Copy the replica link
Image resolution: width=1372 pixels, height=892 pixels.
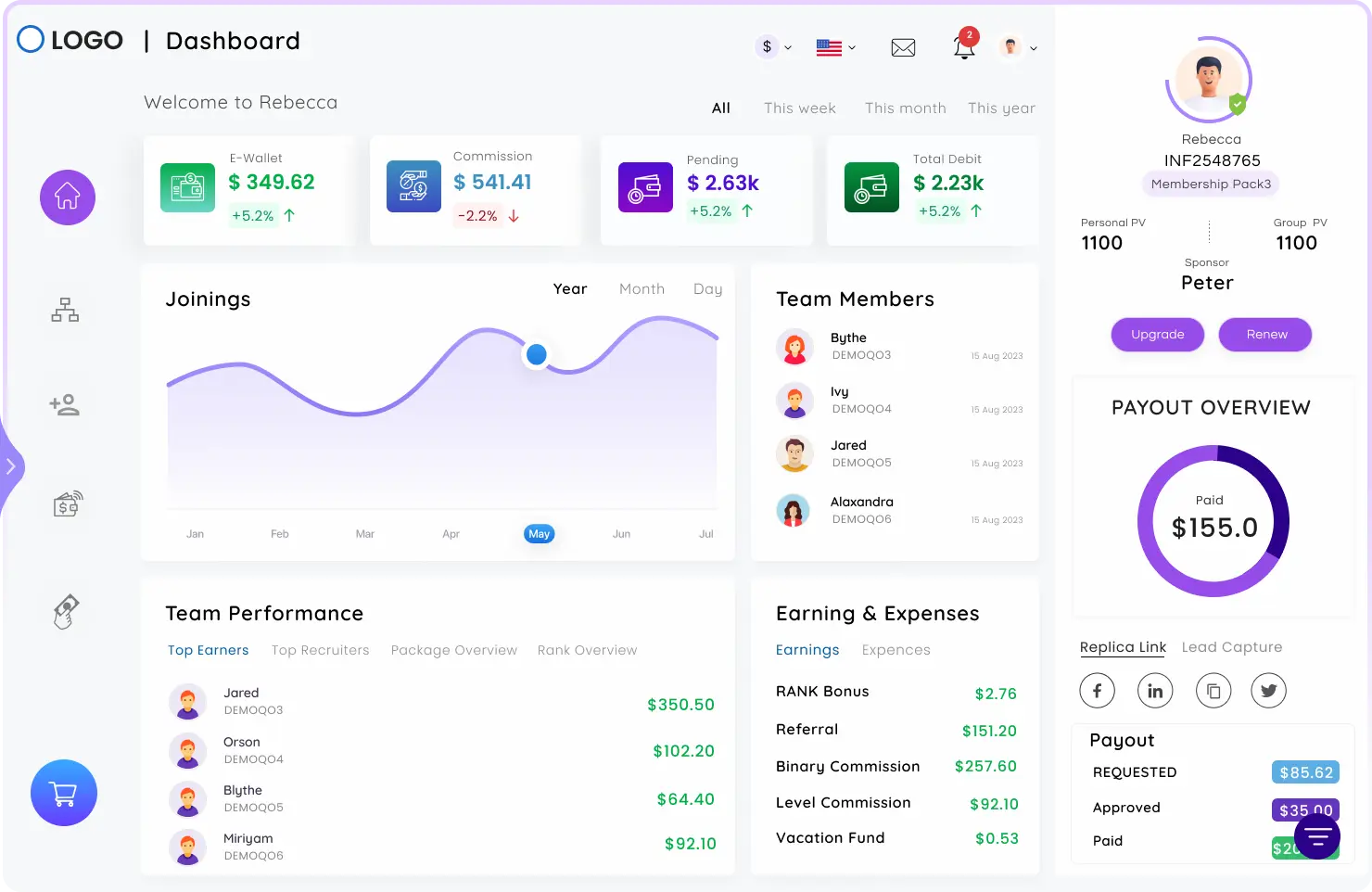(x=1213, y=691)
